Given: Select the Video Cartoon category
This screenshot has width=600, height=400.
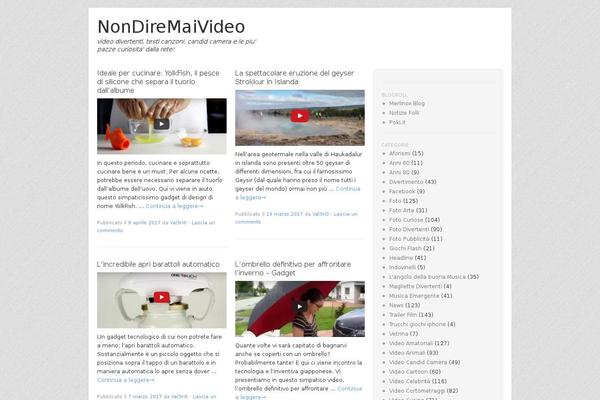Looking at the screenshot, I should (x=408, y=372).
